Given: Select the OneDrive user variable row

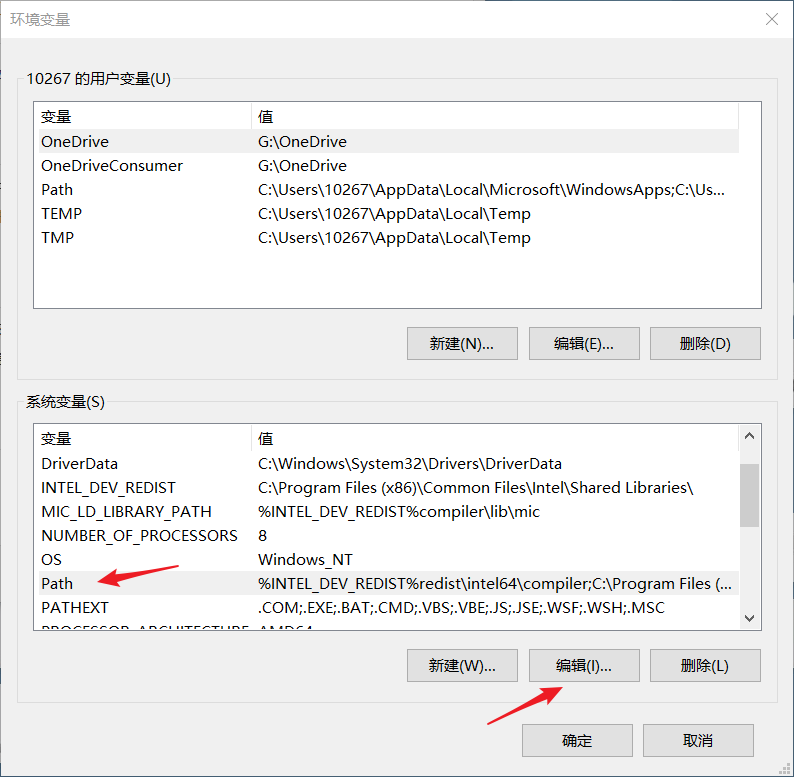Looking at the screenshot, I should point(75,142).
